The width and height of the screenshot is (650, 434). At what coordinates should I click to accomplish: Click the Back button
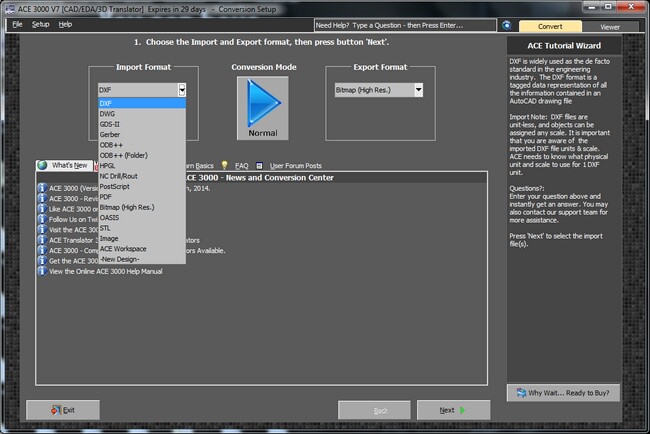[374, 410]
